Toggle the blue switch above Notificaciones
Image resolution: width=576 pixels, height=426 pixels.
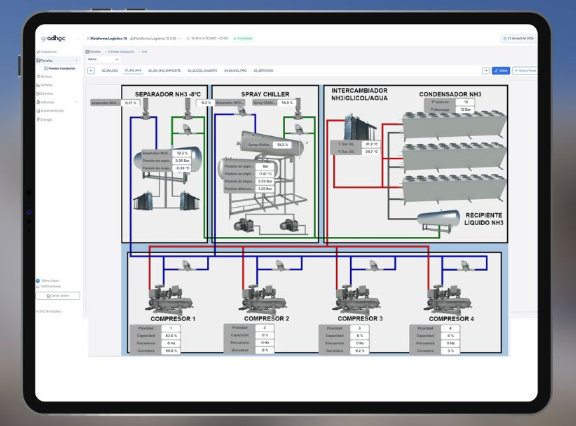(38, 281)
